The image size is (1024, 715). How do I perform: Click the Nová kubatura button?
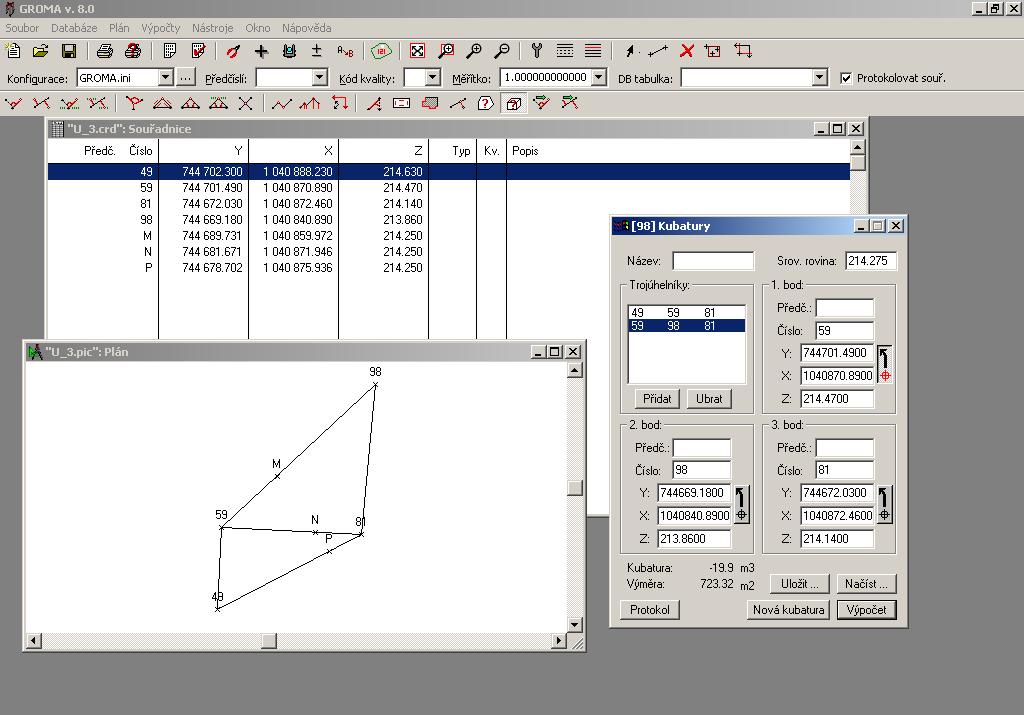(788, 610)
